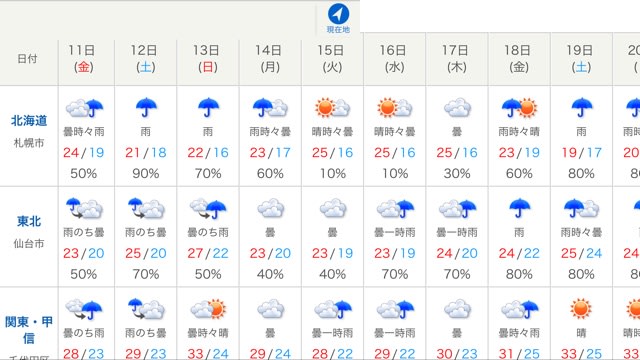Select the 19日 (土) date column header
640x360 pixels.
(x=581, y=59)
